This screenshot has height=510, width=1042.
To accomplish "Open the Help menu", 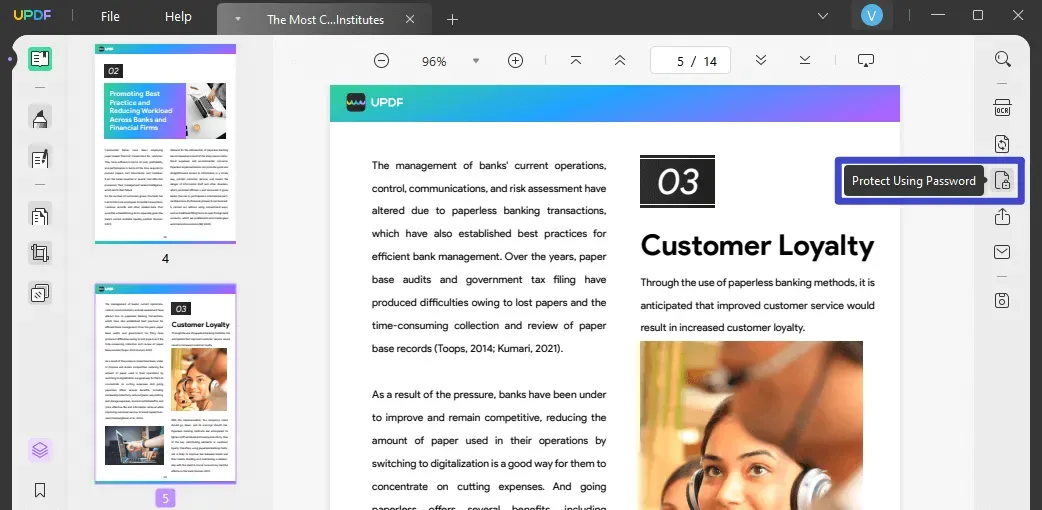I will pyautogui.click(x=178, y=17).
